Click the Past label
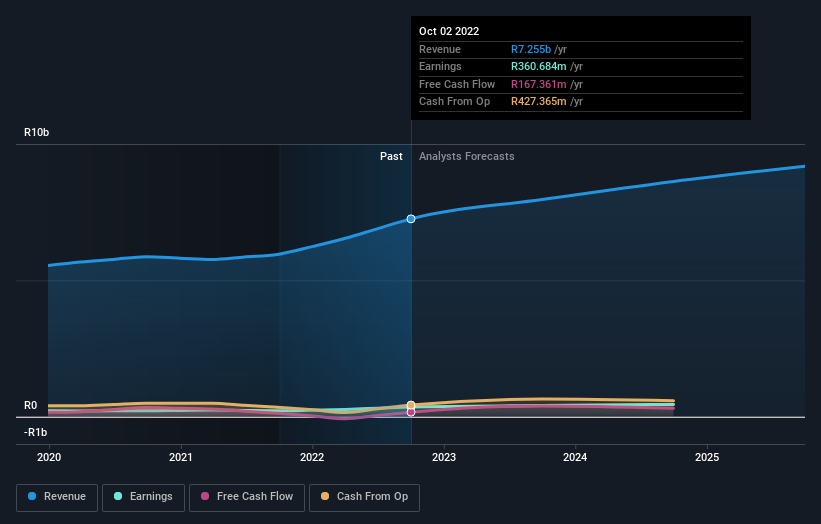This screenshot has height=524, width=821. 391,157
